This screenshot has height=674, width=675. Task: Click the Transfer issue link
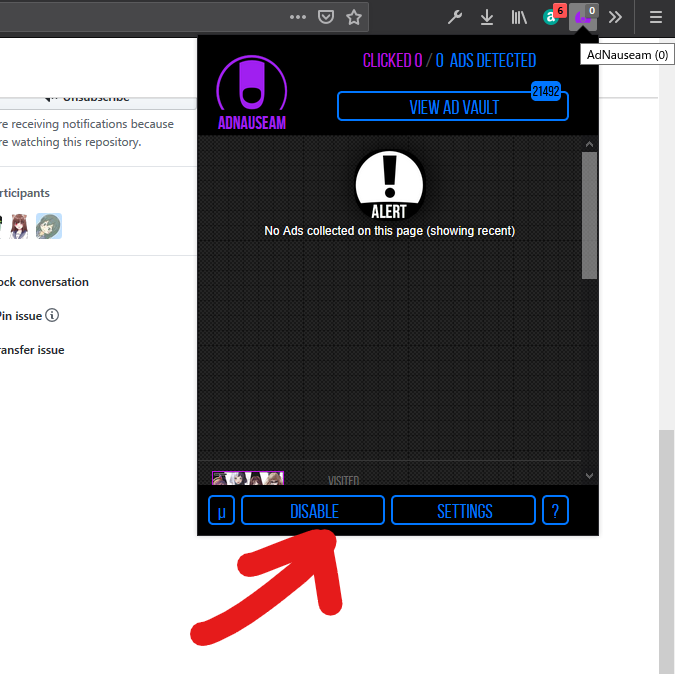point(32,350)
